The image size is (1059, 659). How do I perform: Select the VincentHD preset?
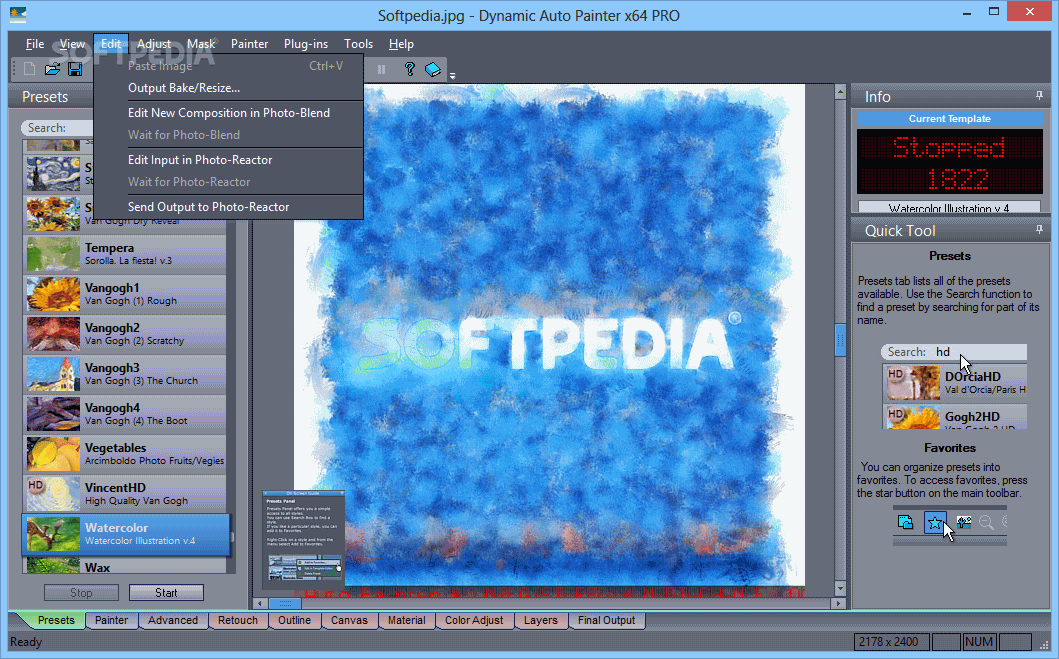pos(126,493)
